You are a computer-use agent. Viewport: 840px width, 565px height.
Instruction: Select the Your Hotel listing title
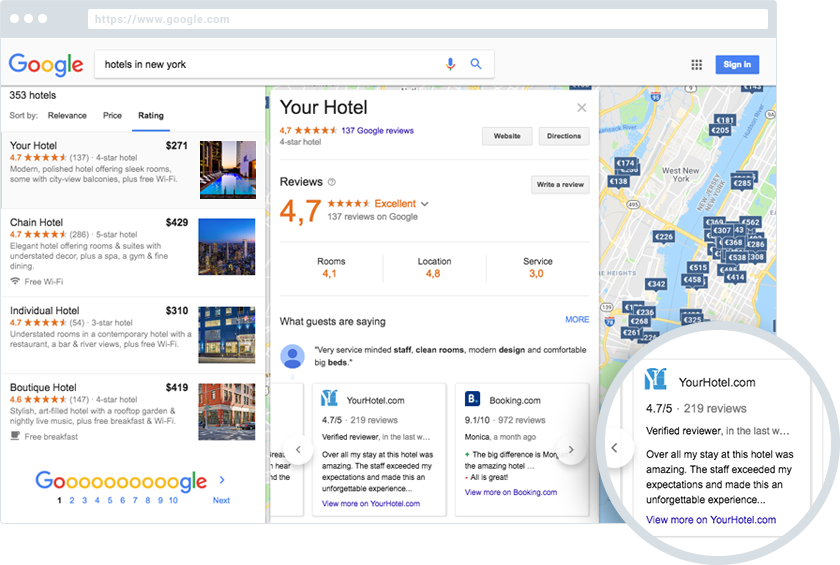[x=33, y=146]
